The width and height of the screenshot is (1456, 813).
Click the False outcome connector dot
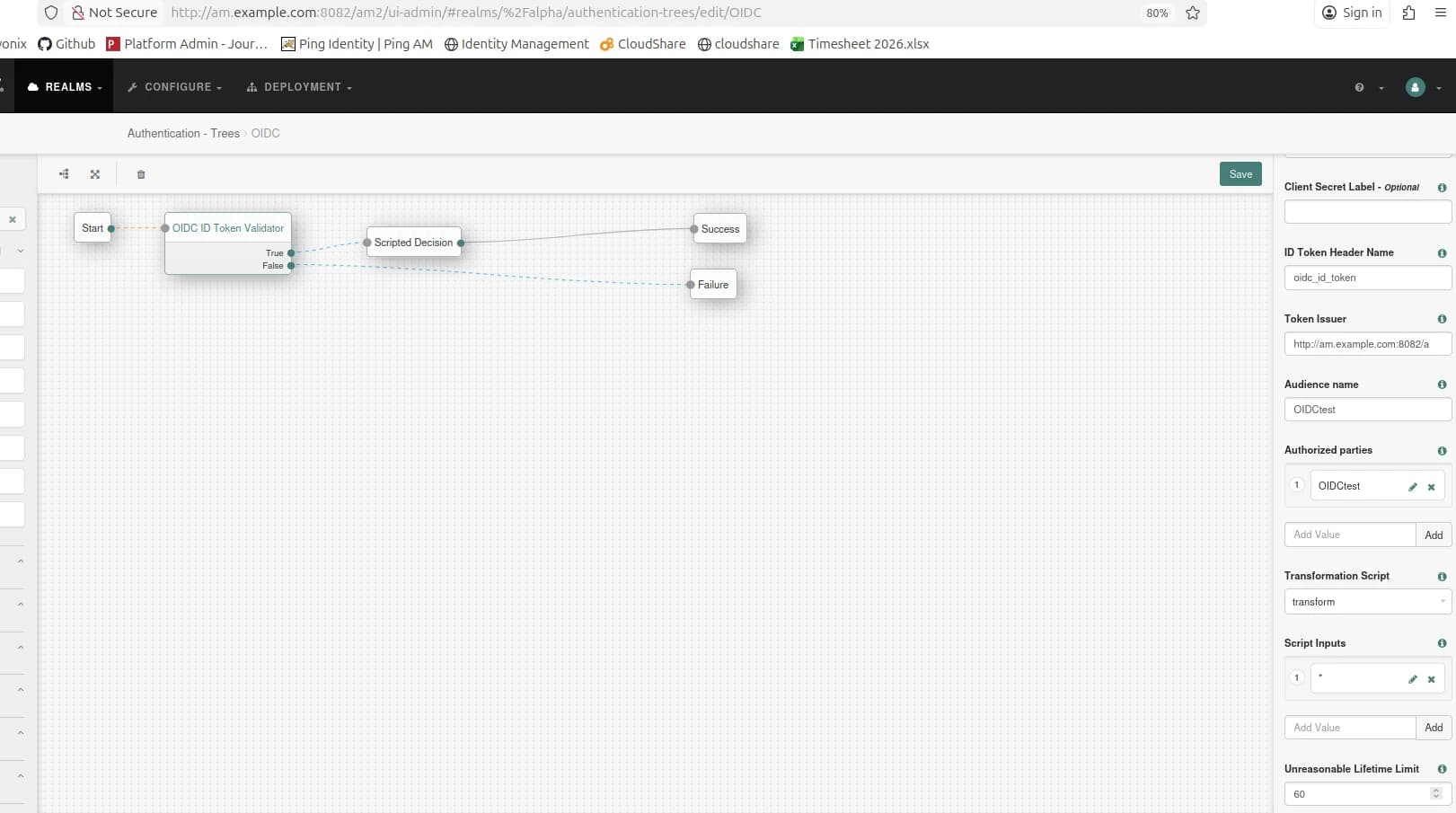[291, 266]
